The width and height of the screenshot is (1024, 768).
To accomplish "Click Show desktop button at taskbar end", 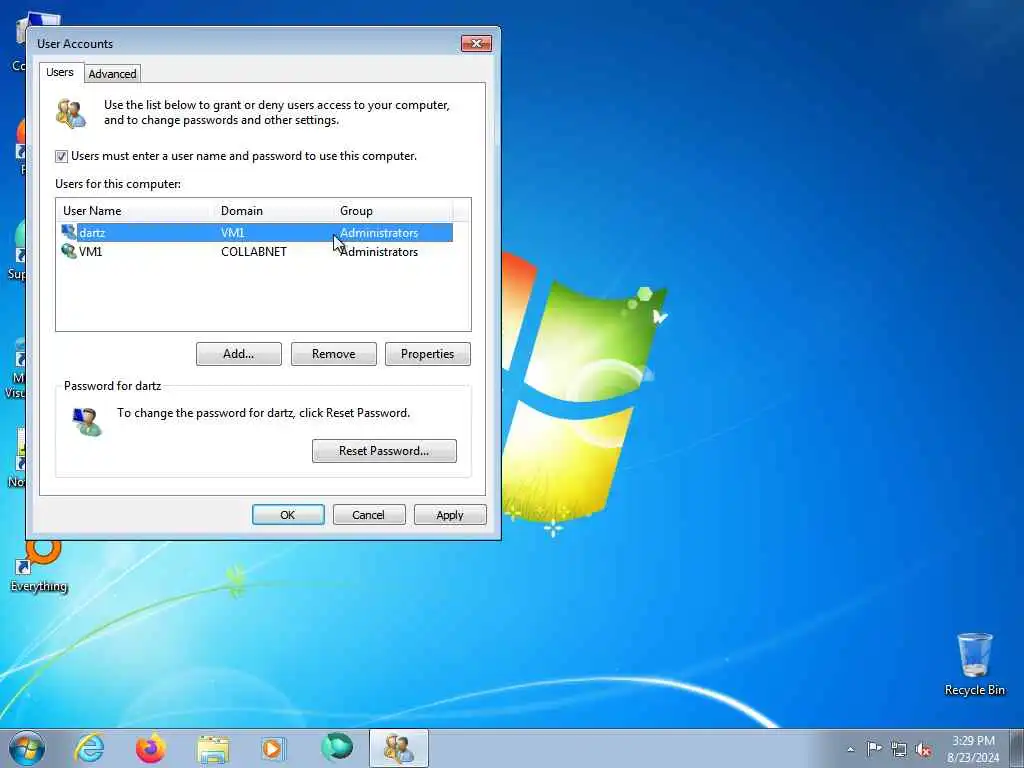I will (x=1017, y=748).
